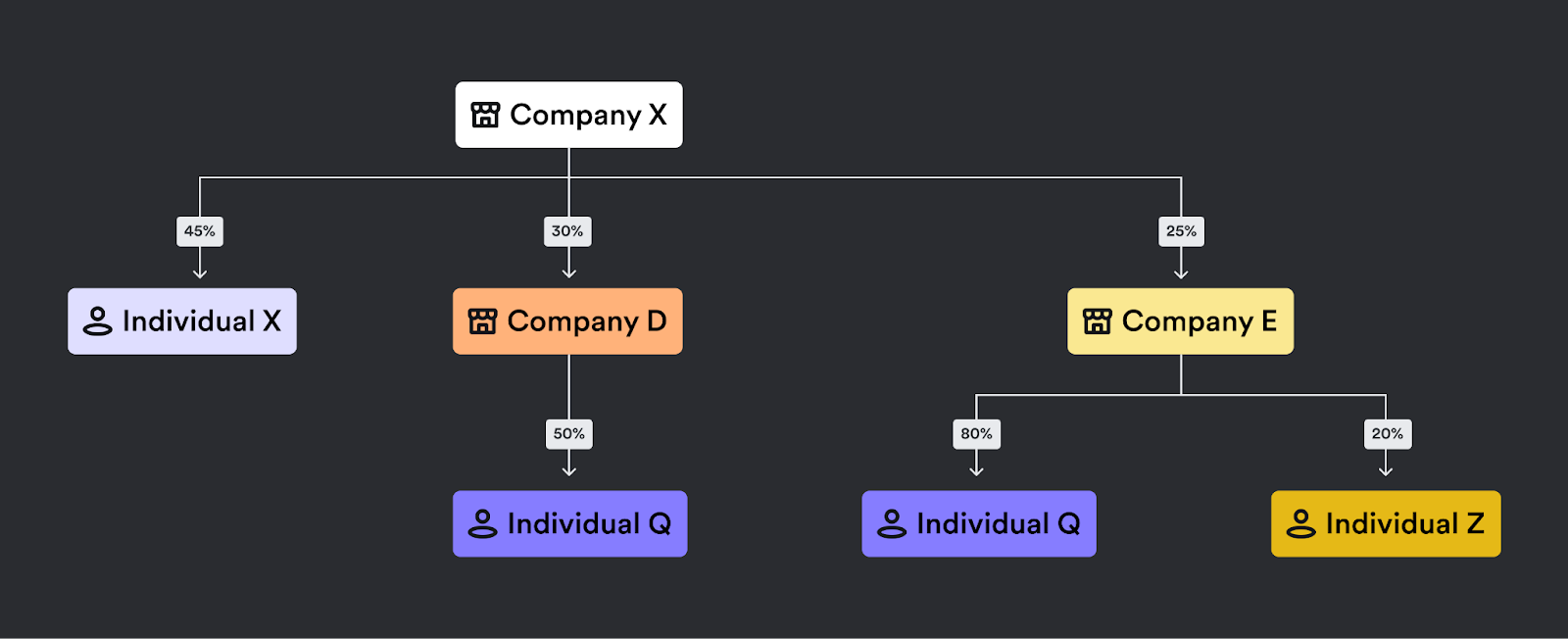Screen dimensions: 1568x639
Task: Click the 30% ownership label
Action: point(567,231)
